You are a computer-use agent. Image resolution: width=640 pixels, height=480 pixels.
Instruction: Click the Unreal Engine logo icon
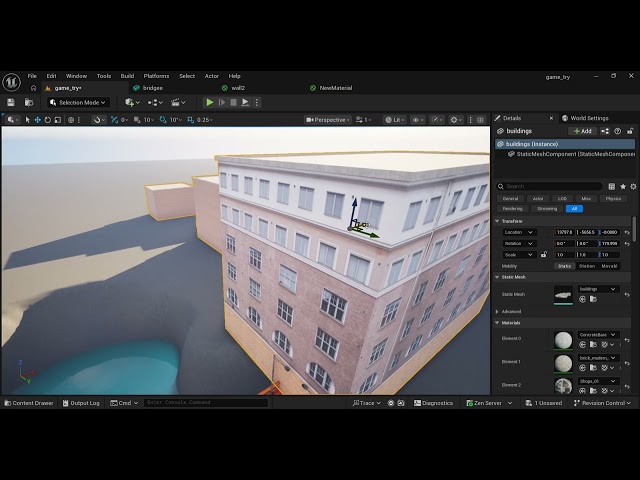[11, 82]
